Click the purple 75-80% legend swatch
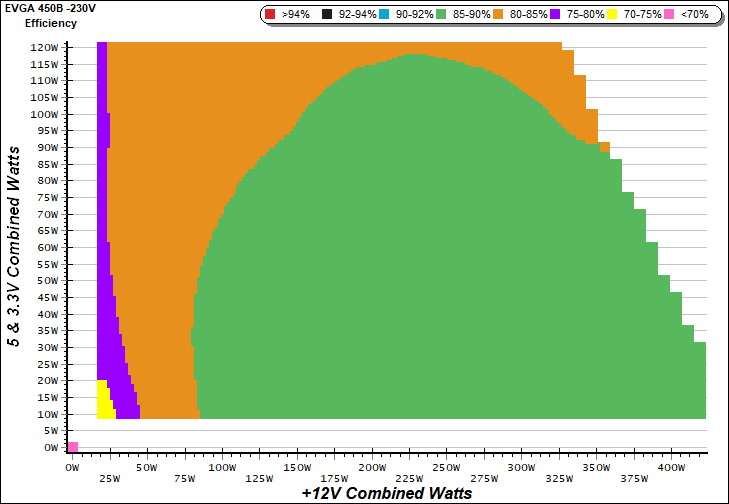This screenshot has height=504, width=729. [x=555, y=15]
